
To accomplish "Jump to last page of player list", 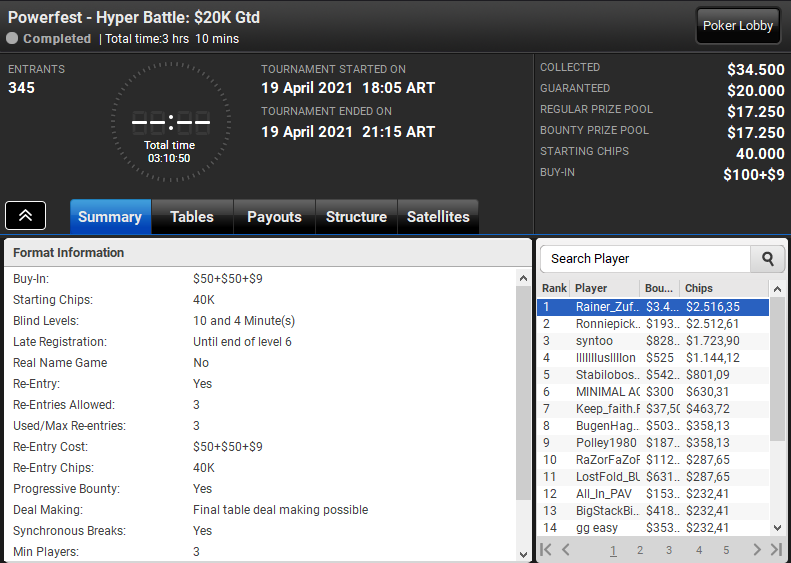I will pos(776,549).
